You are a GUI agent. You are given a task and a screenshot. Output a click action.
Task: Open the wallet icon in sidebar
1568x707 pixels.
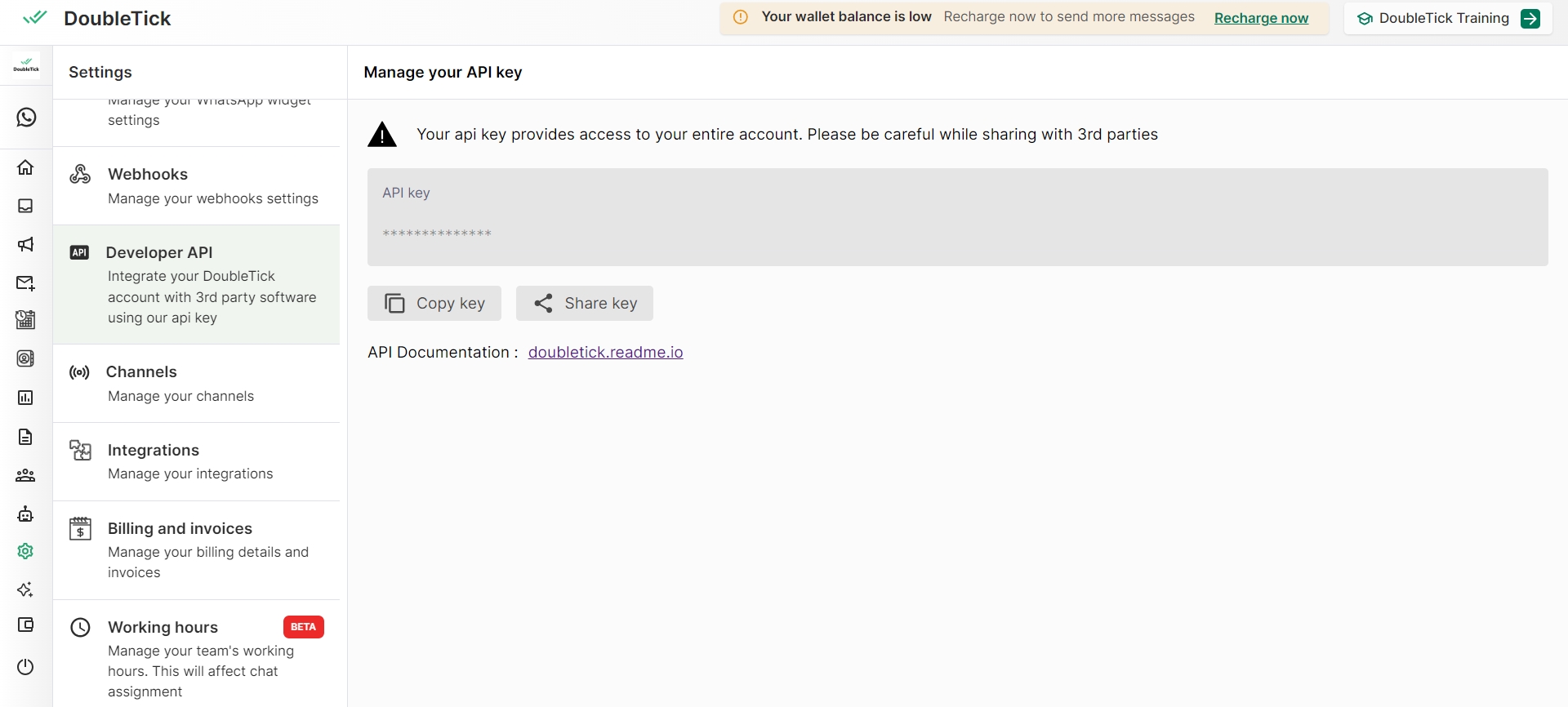point(26,625)
